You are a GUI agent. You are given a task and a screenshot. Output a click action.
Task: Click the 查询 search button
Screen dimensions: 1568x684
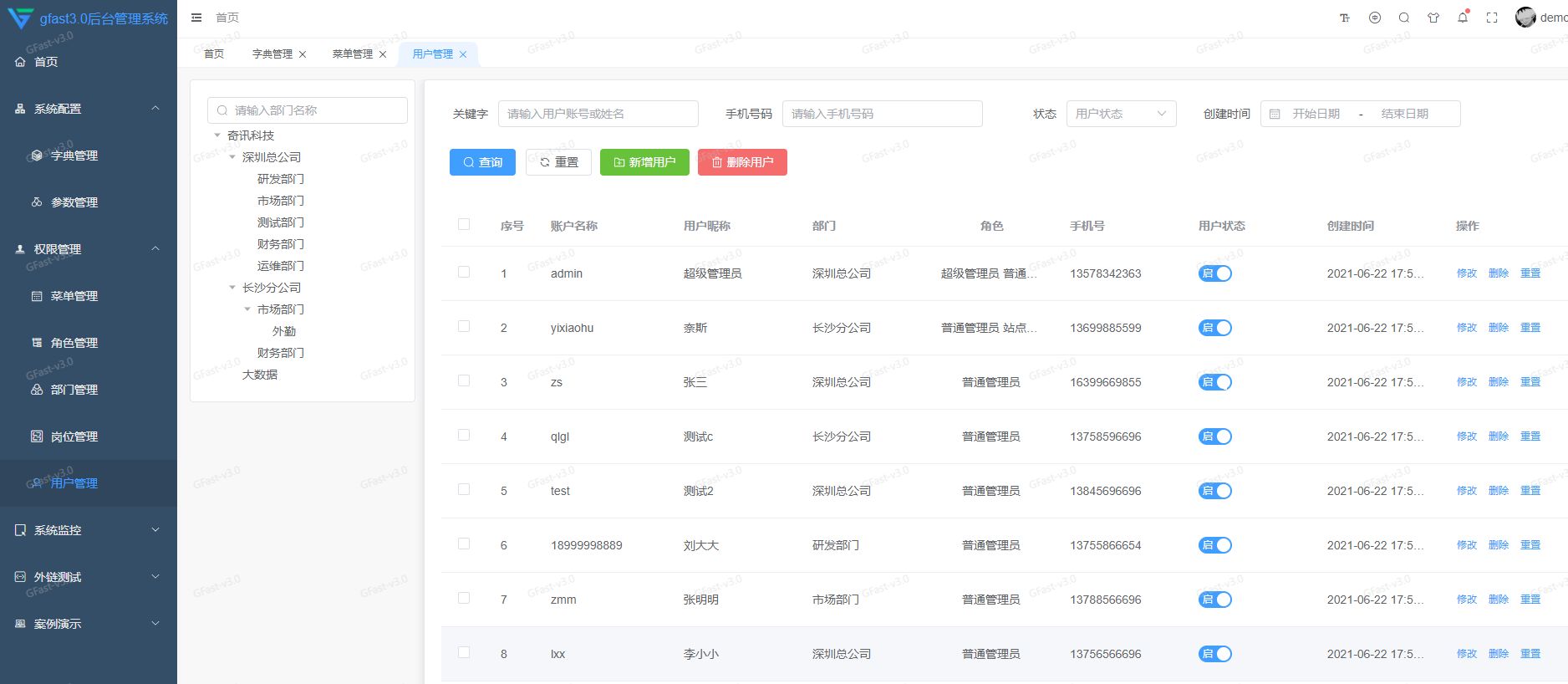[x=482, y=162]
